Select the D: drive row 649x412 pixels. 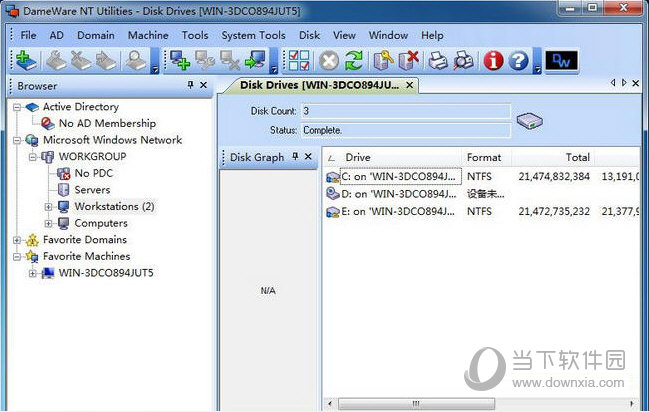[x=482, y=194]
